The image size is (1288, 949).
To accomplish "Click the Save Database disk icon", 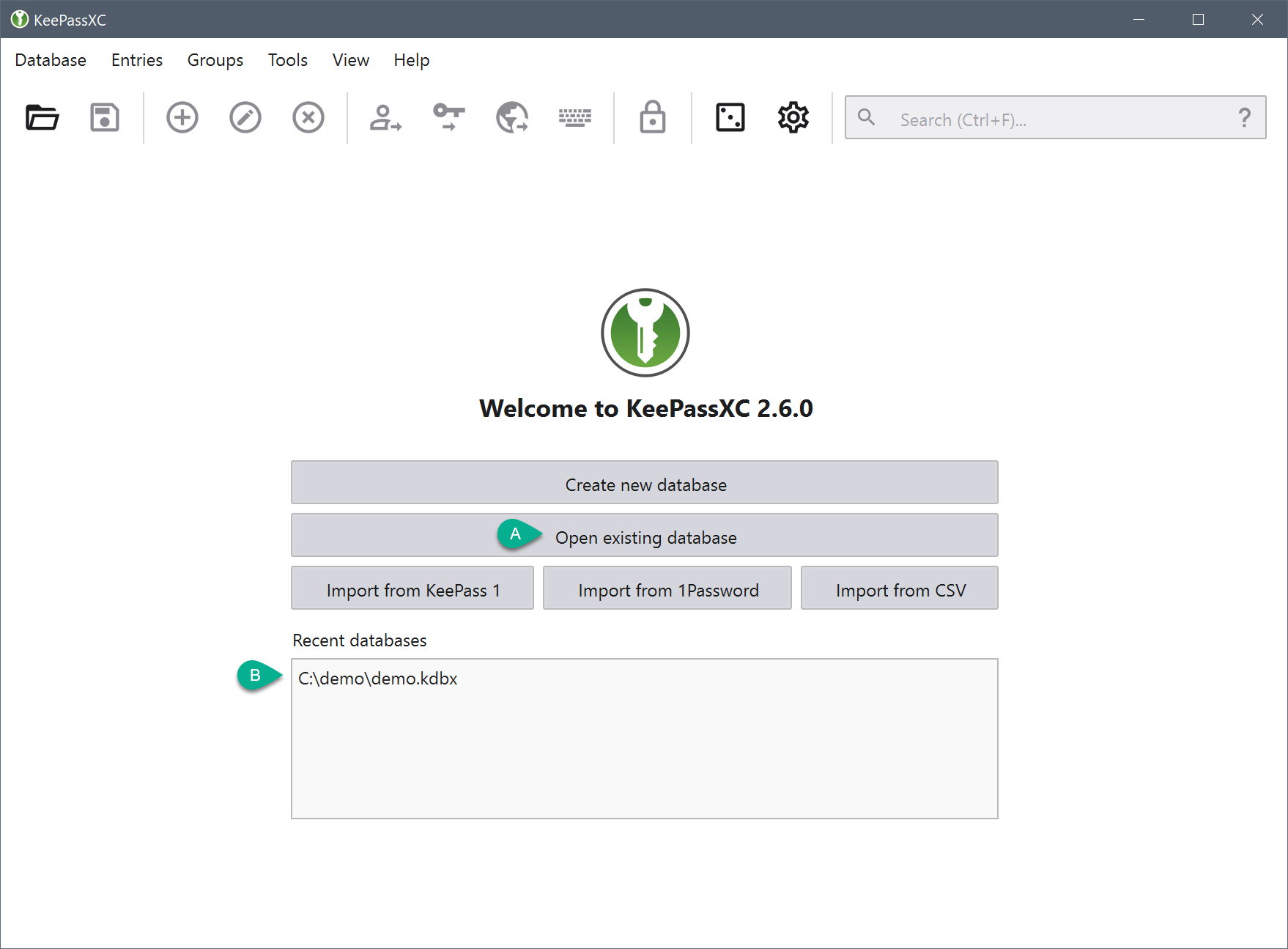I will coord(105,117).
